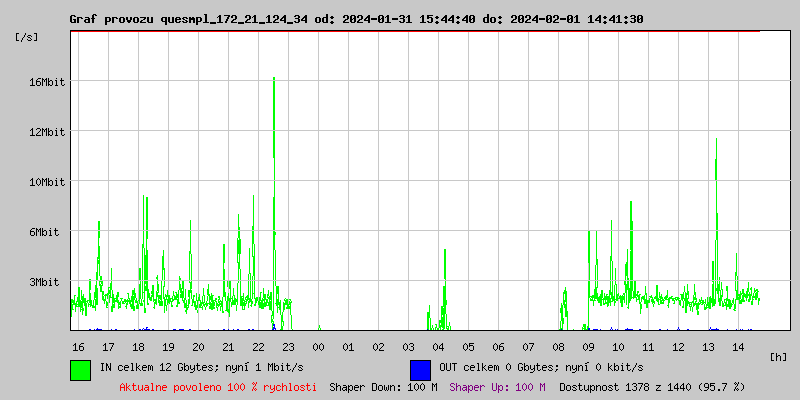
Task: Click the 10Mbit Y-axis label
Action: pos(46,182)
